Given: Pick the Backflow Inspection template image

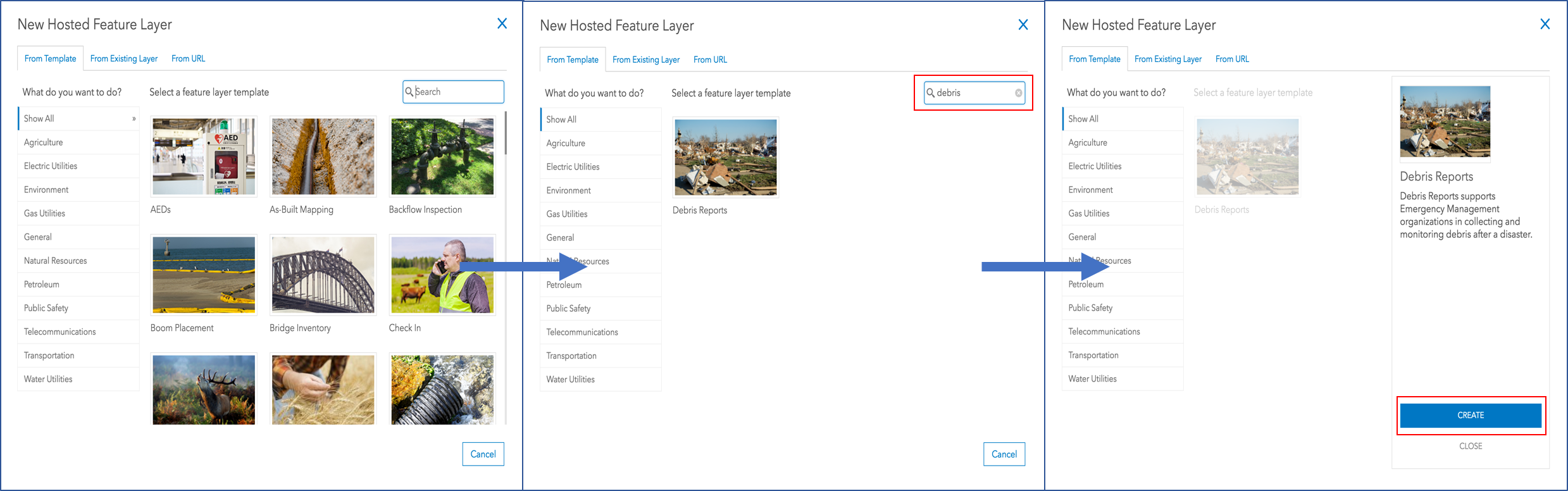Looking at the screenshot, I should (442, 156).
